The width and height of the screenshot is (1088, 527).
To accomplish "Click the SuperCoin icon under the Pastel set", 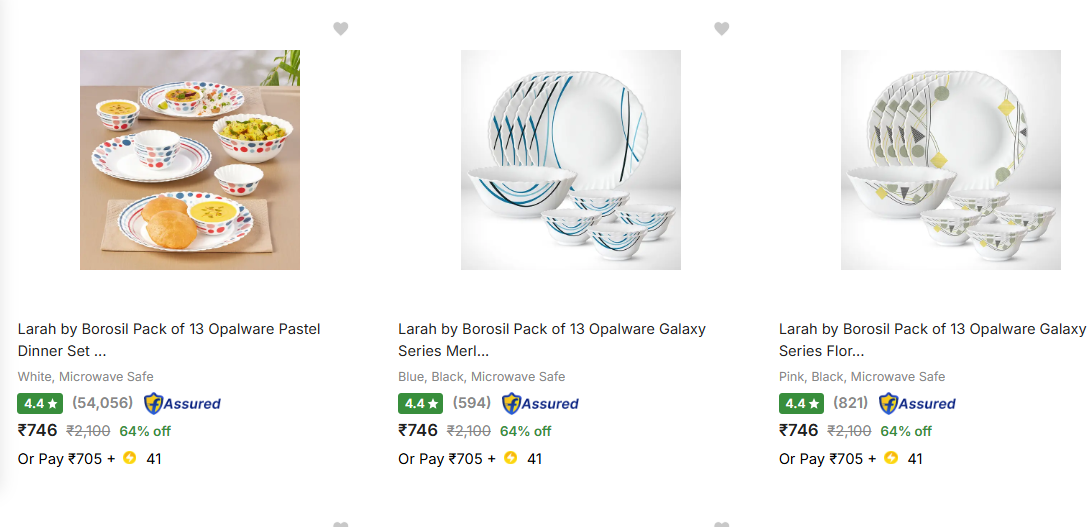I will click(x=129, y=458).
